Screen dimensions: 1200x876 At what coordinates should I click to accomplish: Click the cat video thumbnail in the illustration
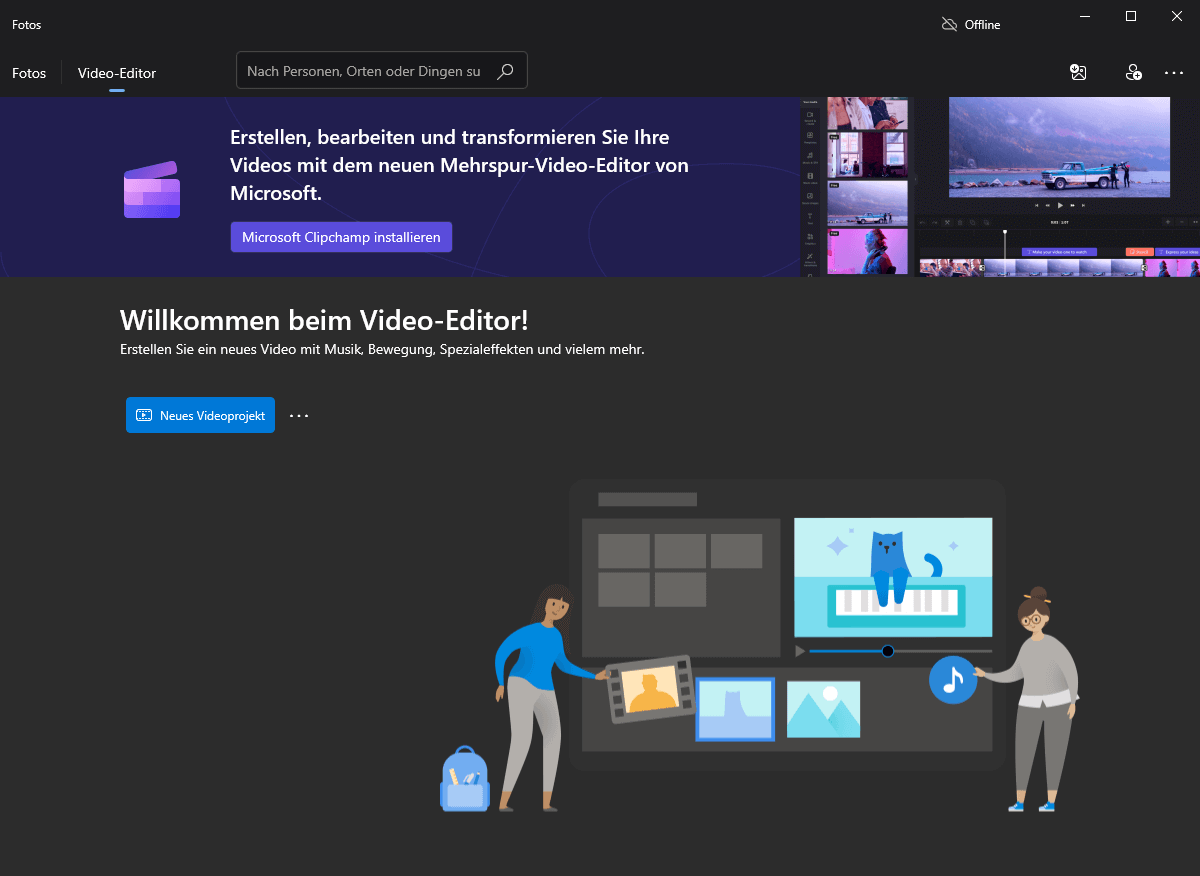[892, 578]
